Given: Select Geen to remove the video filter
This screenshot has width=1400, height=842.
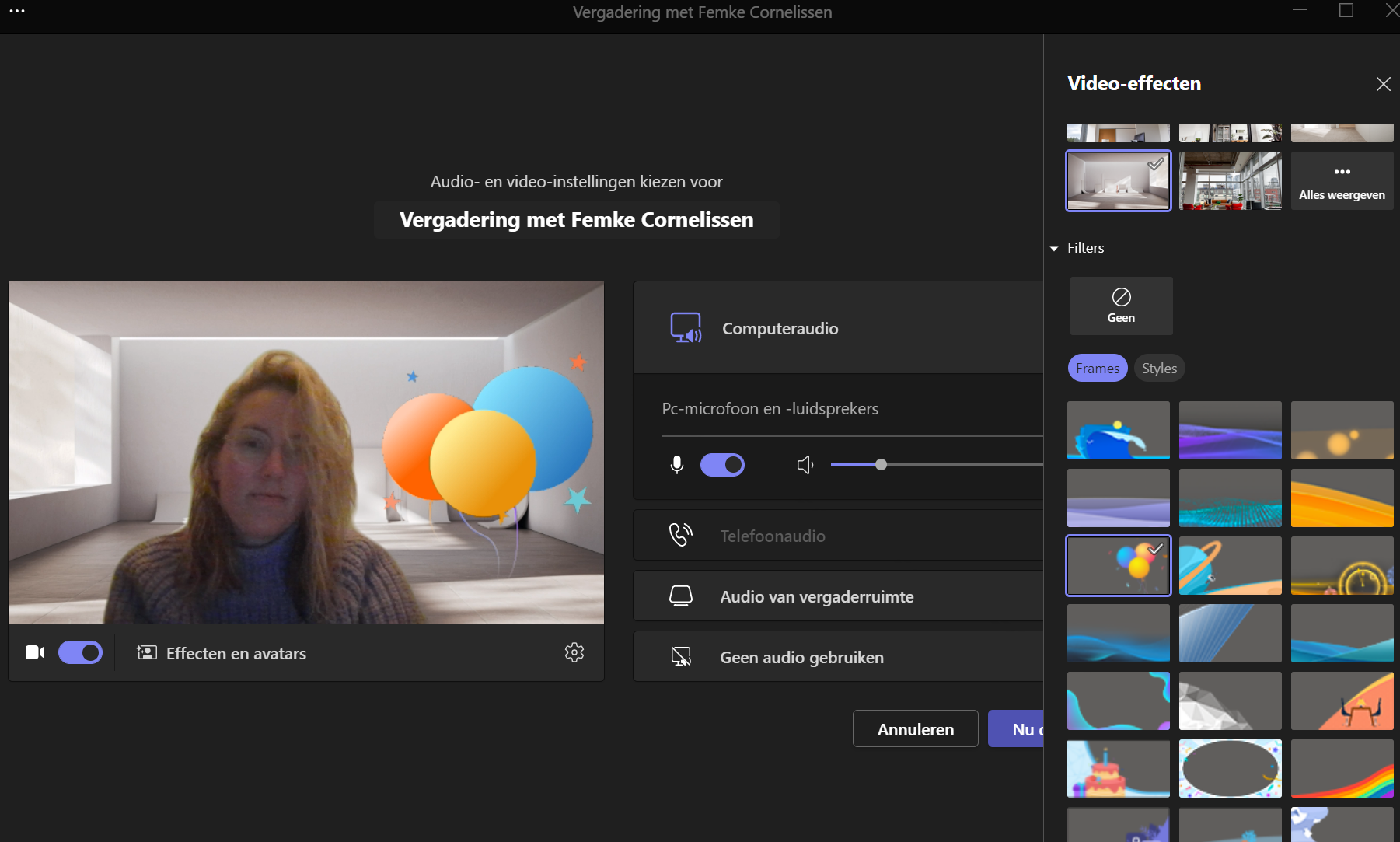Looking at the screenshot, I should pos(1121,305).
